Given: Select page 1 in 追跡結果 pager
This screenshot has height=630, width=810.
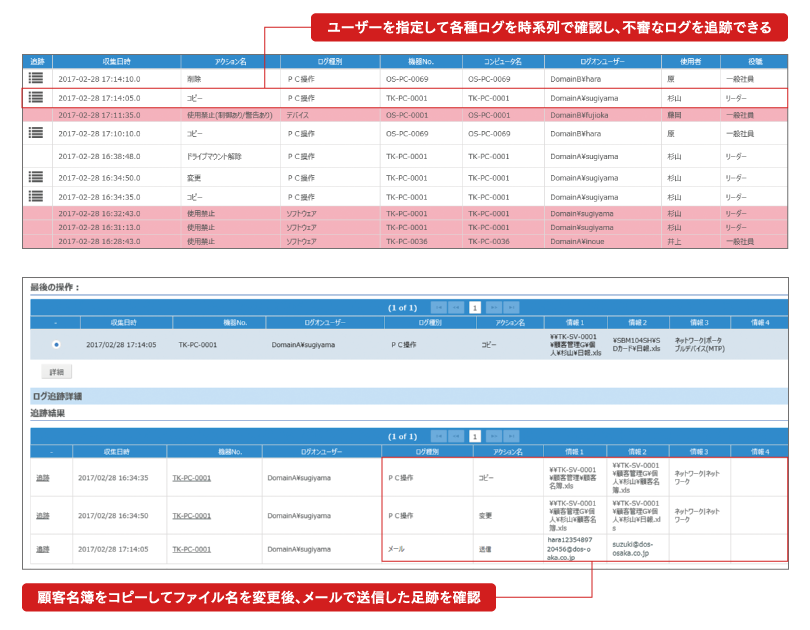Looking at the screenshot, I should tap(475, 437).
